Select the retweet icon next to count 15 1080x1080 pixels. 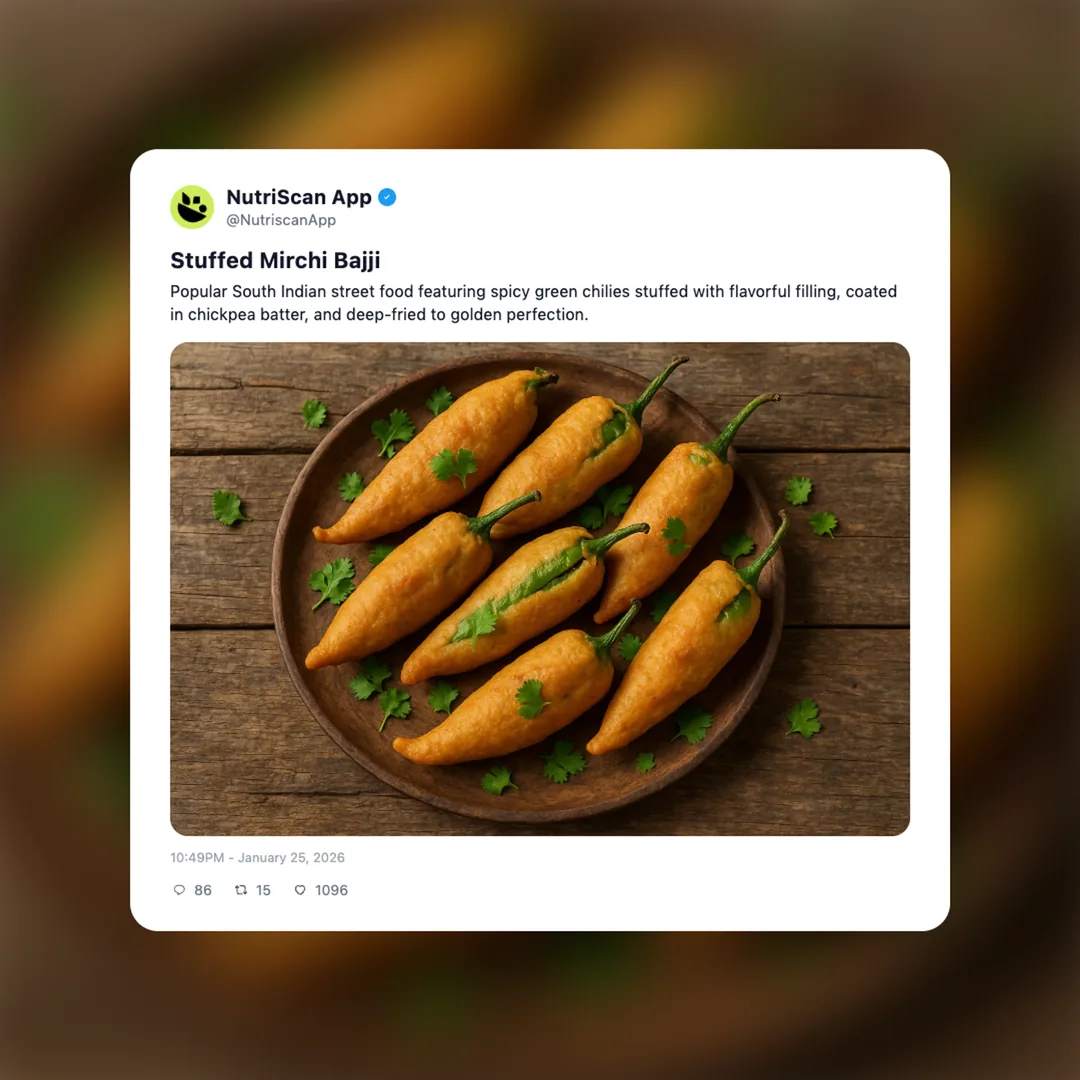tap(241, 890)
